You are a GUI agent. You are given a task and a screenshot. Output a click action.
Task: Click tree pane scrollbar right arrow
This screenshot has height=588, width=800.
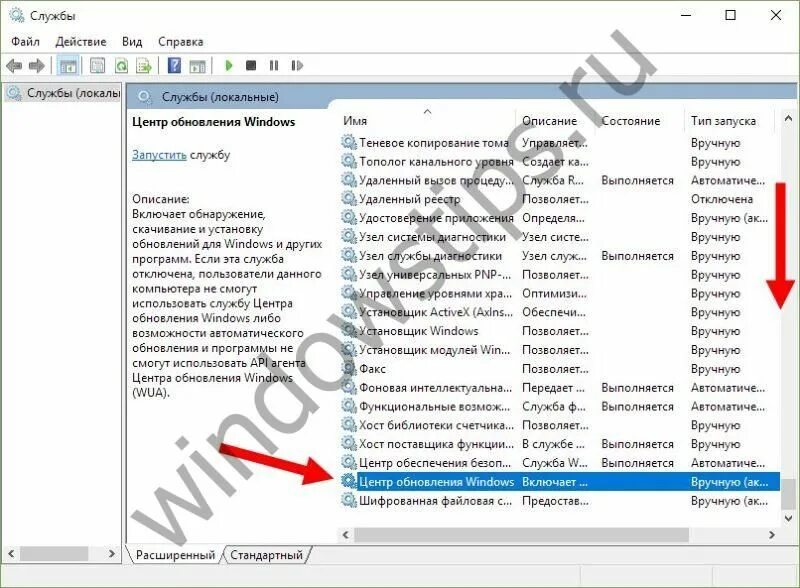click(112, 553)
